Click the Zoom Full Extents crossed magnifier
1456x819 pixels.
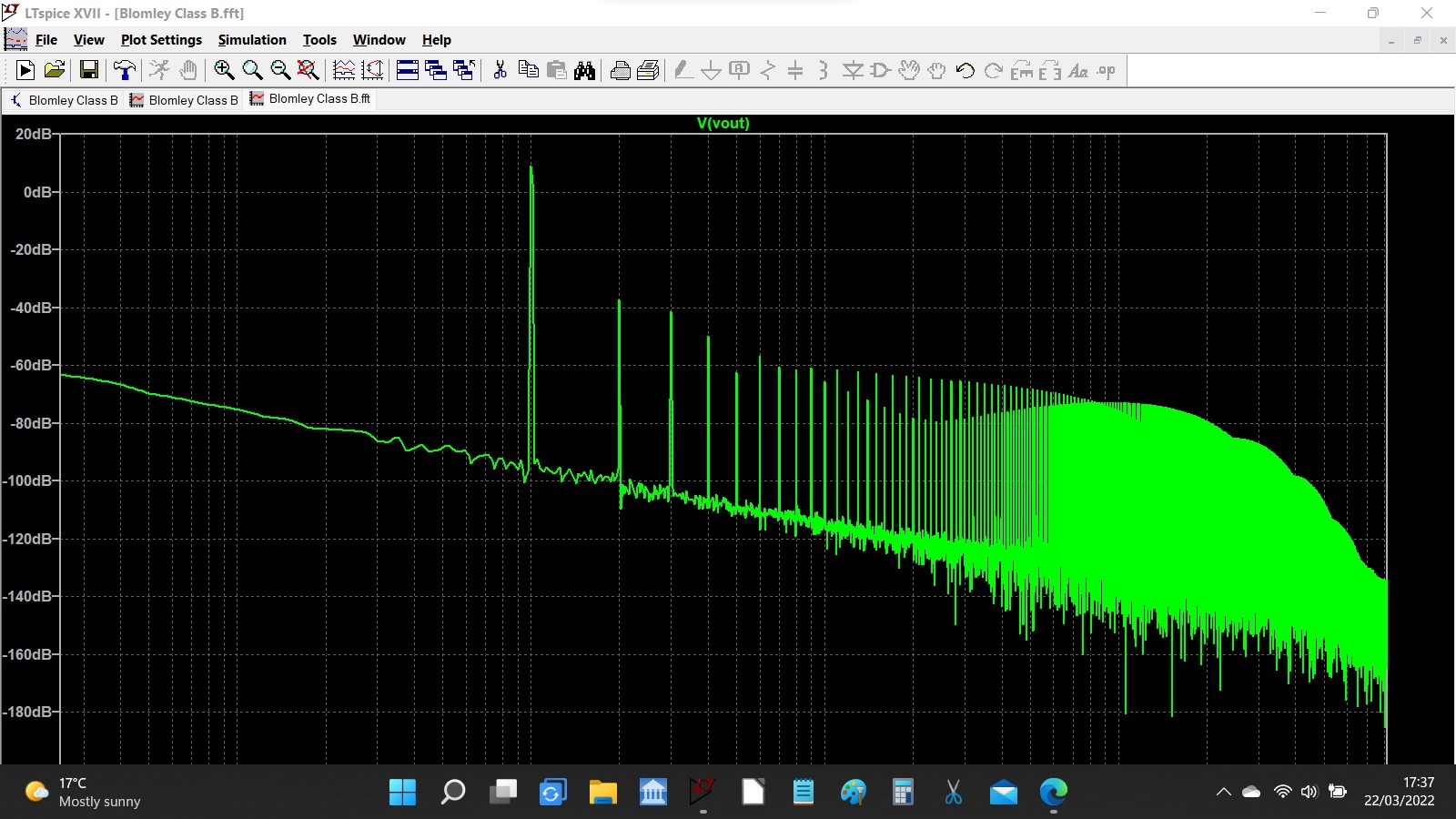(308, 70)
